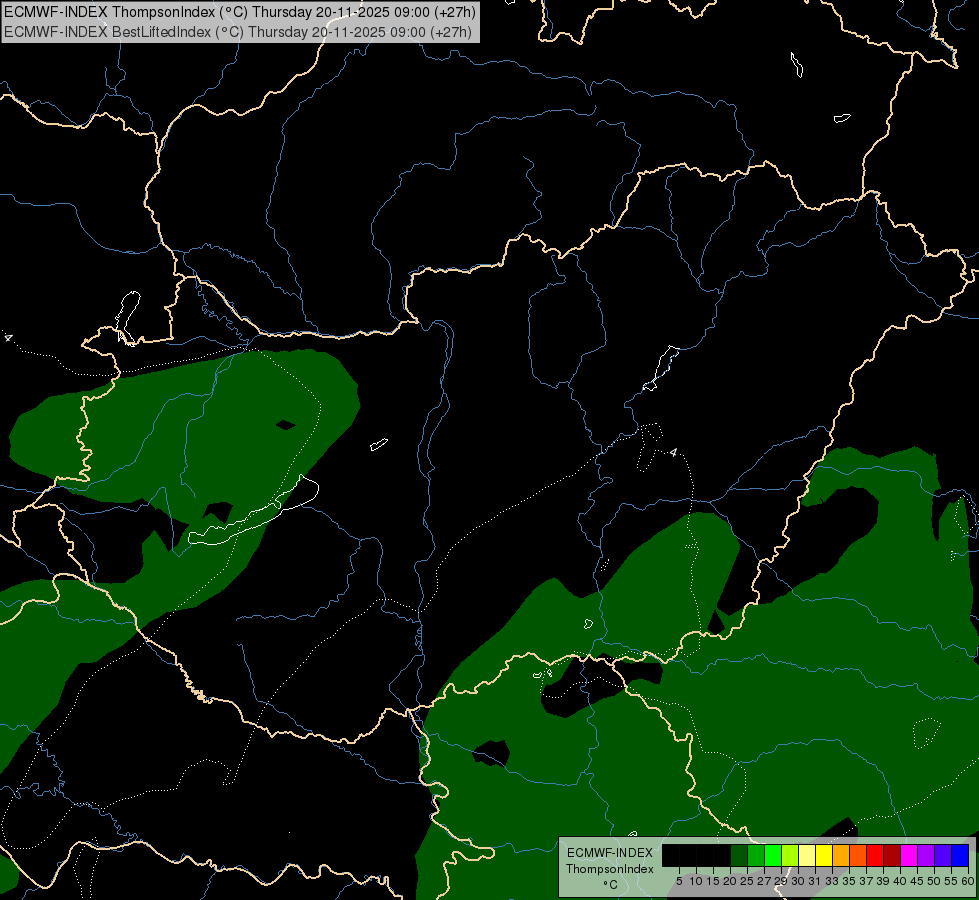The width and height of the screenshot is (979, 900).
Task: Select the lime yellow-green legend swatch
Action: pos(790,855)
